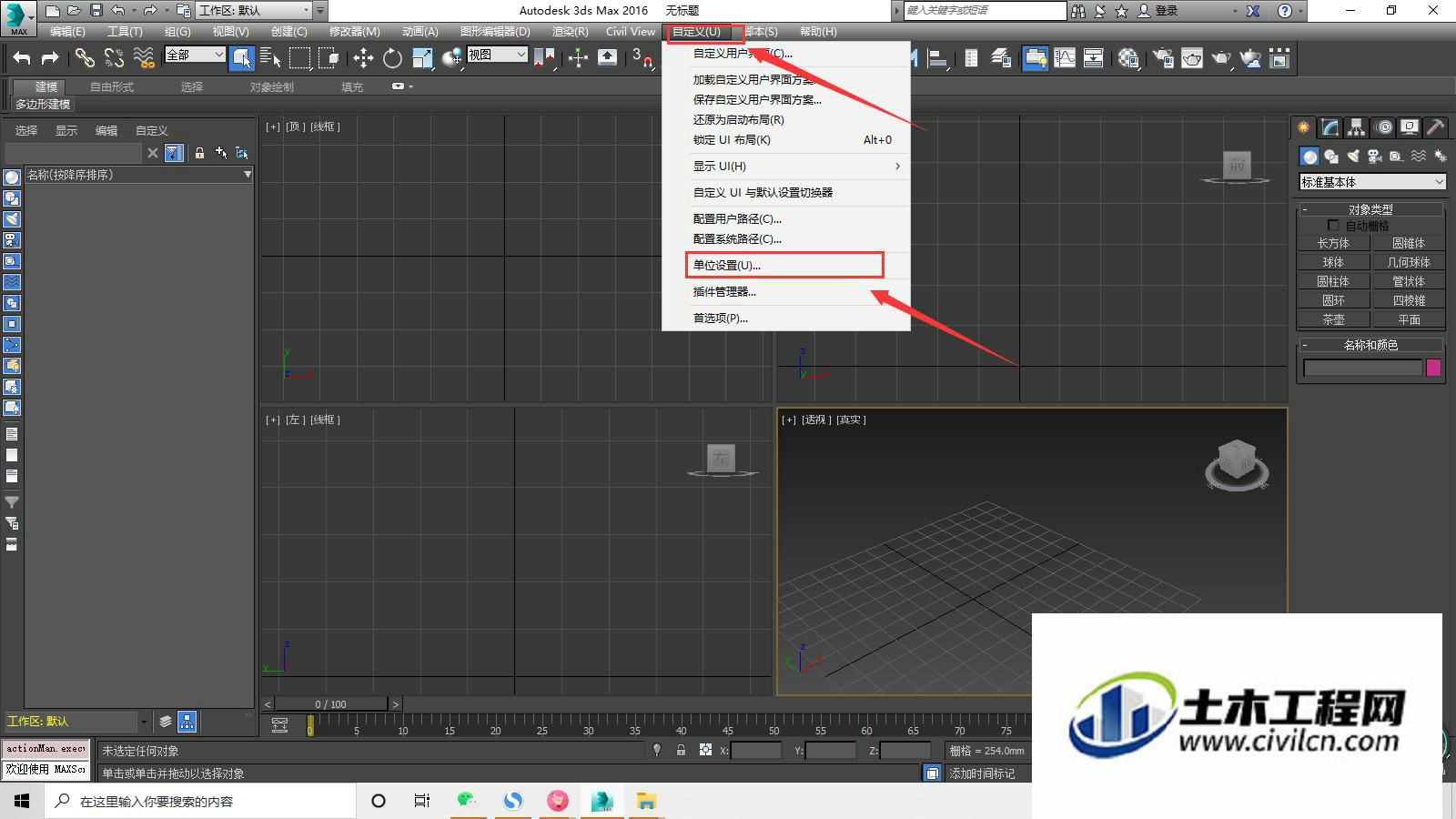1456x819 pixels.
Task: Toggle the Window/Crossing selection mode button
Action: click(x=329, y=58)
